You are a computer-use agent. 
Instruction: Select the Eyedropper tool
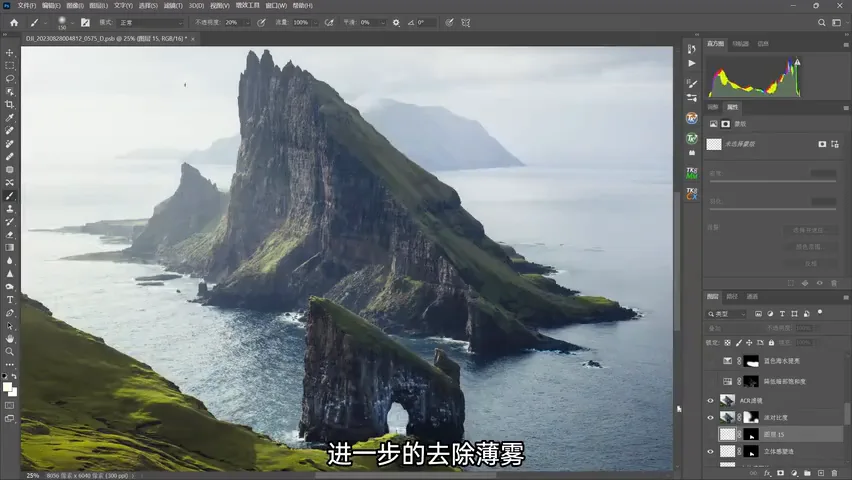point(10,118)
